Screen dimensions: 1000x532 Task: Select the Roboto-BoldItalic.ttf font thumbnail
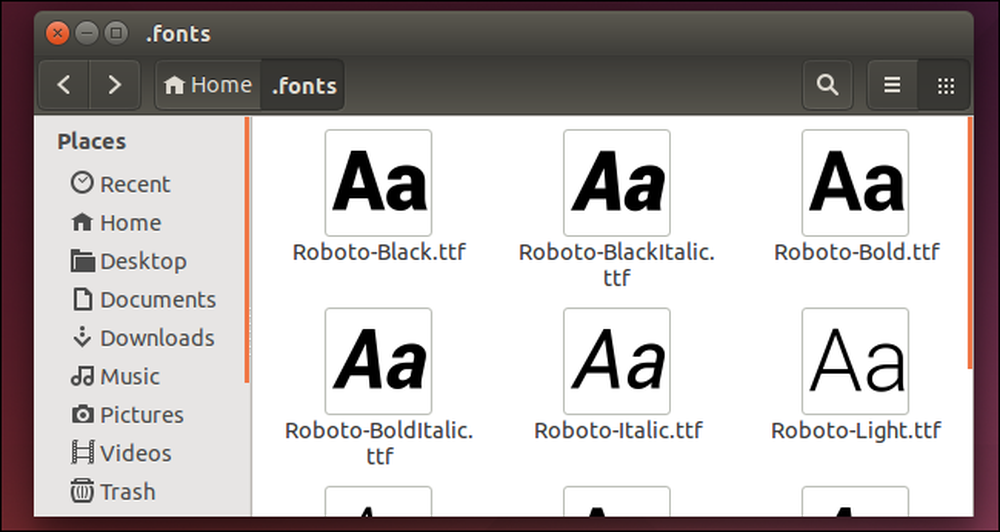(378, 361)
